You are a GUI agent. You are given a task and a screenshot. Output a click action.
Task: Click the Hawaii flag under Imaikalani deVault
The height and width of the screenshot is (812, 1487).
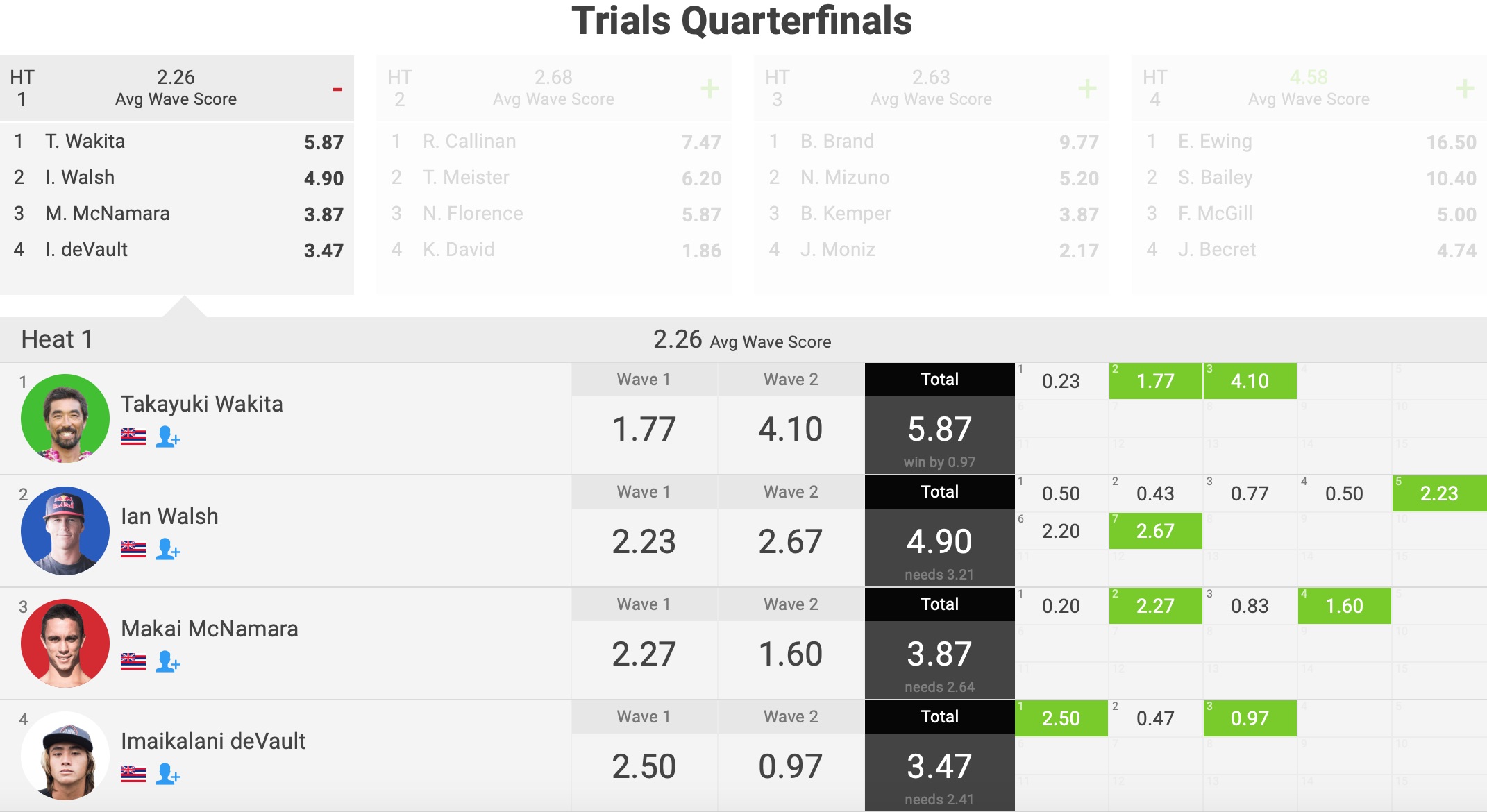tap(133, 774)
